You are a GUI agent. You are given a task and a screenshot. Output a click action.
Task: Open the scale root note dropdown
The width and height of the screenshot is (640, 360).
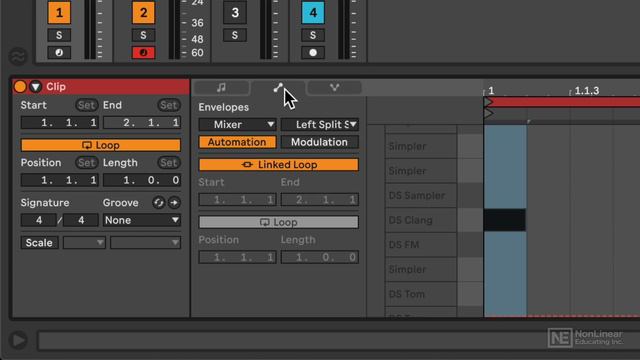[84, 242]
